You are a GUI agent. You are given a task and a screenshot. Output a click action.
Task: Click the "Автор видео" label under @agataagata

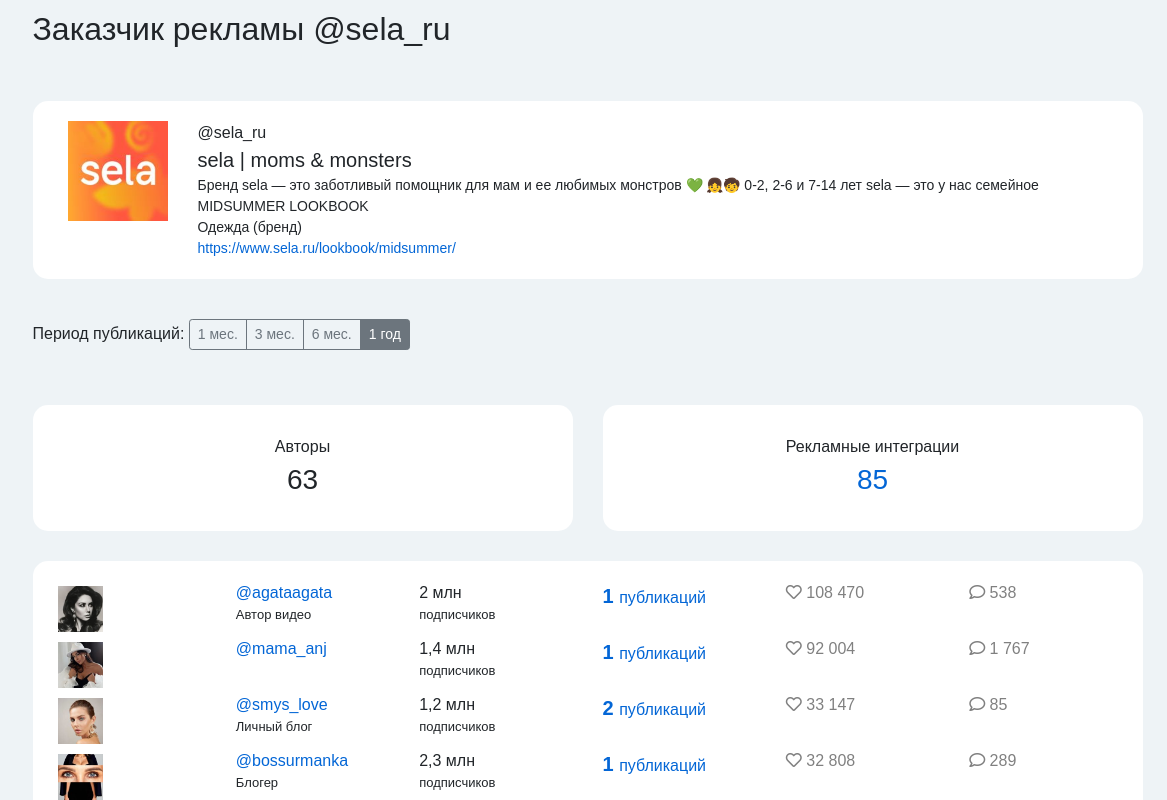273,615
